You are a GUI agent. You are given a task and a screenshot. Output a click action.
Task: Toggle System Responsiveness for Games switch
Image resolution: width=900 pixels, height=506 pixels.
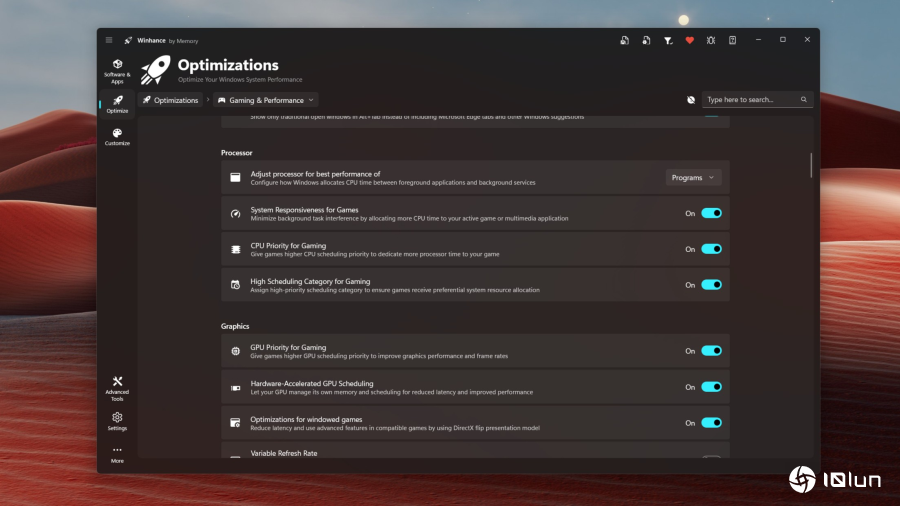pos(711,213)
